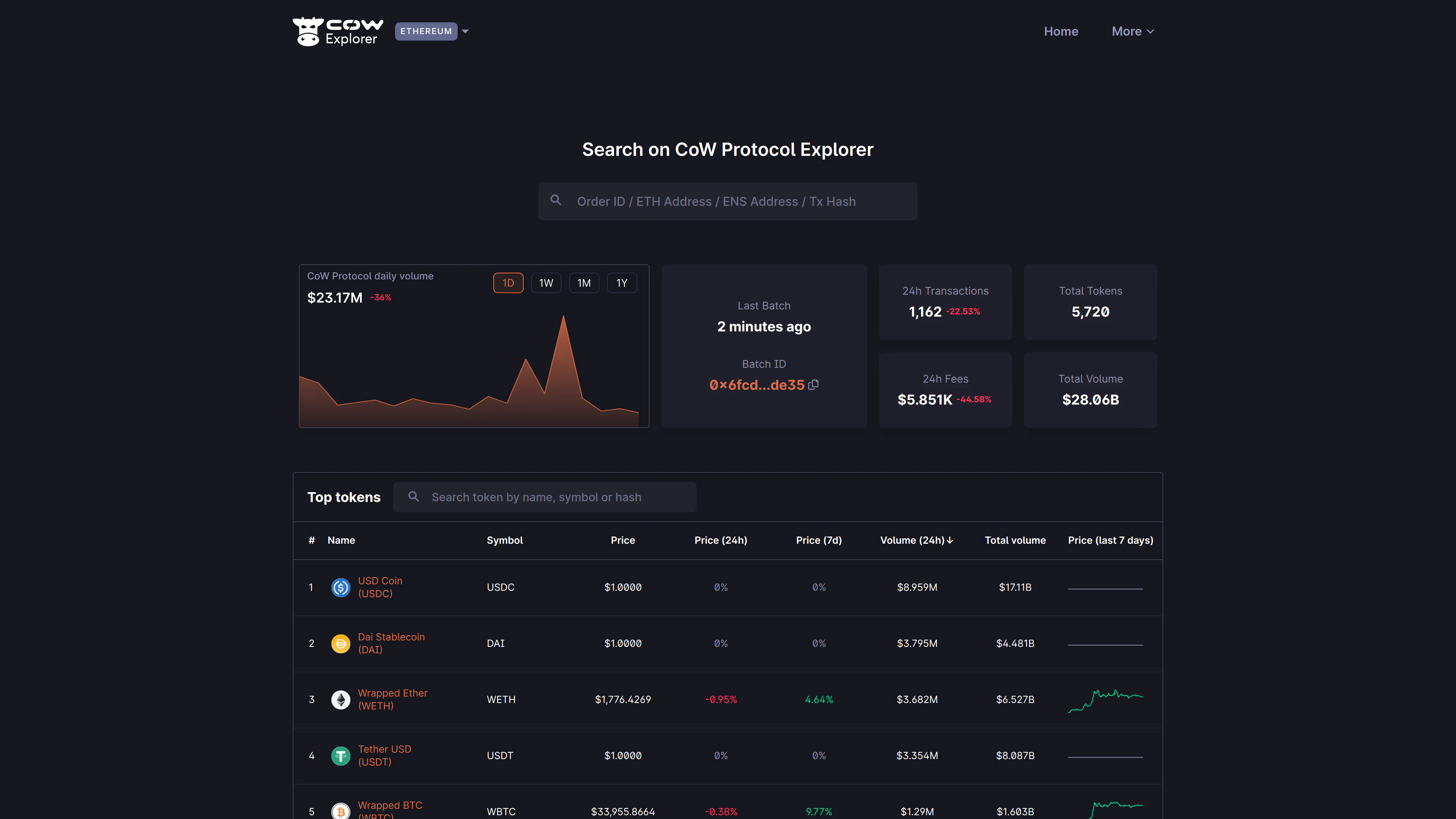This screenshot has height=819, width=1456.
Task: Copy the Batch ID using copy icon
Action: [x=814, y=384]
